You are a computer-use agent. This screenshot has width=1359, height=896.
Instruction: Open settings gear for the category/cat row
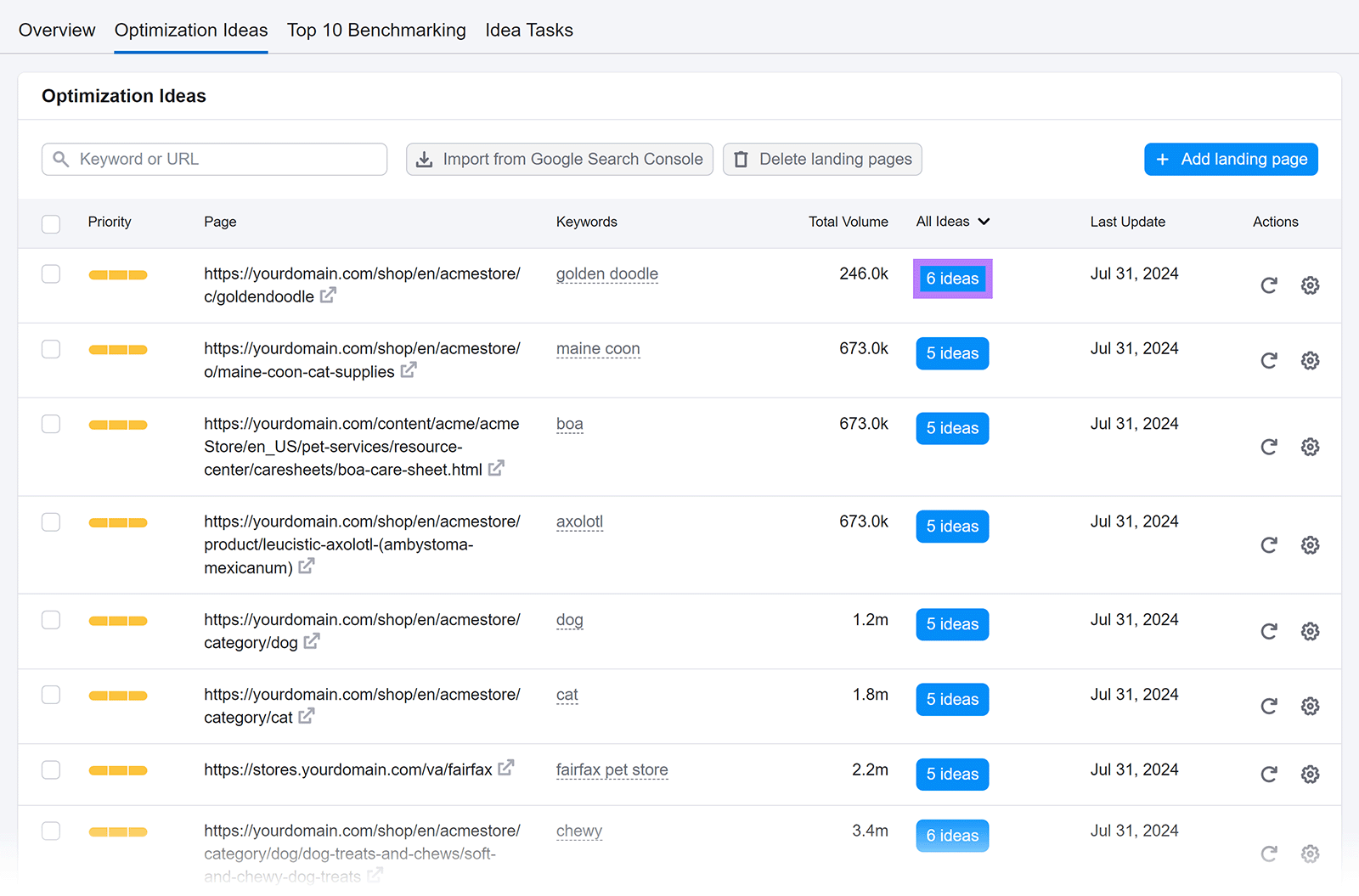[x=1310, y=706]
